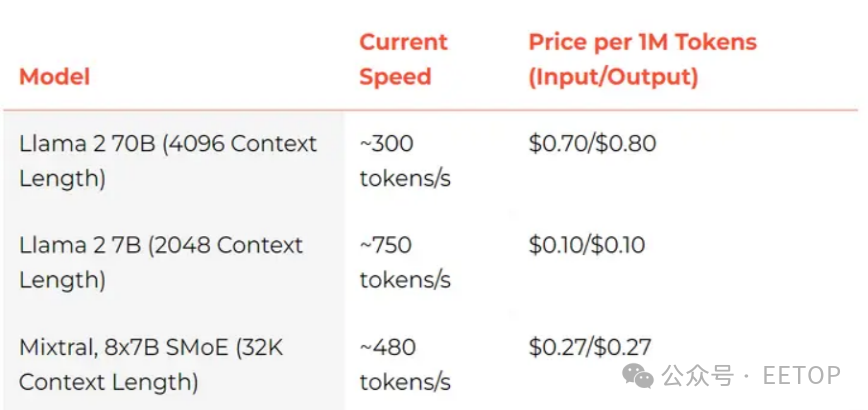Screen dimensions: 868x410
Task: Click the 32K Context Length text
Action: [151, 365]
